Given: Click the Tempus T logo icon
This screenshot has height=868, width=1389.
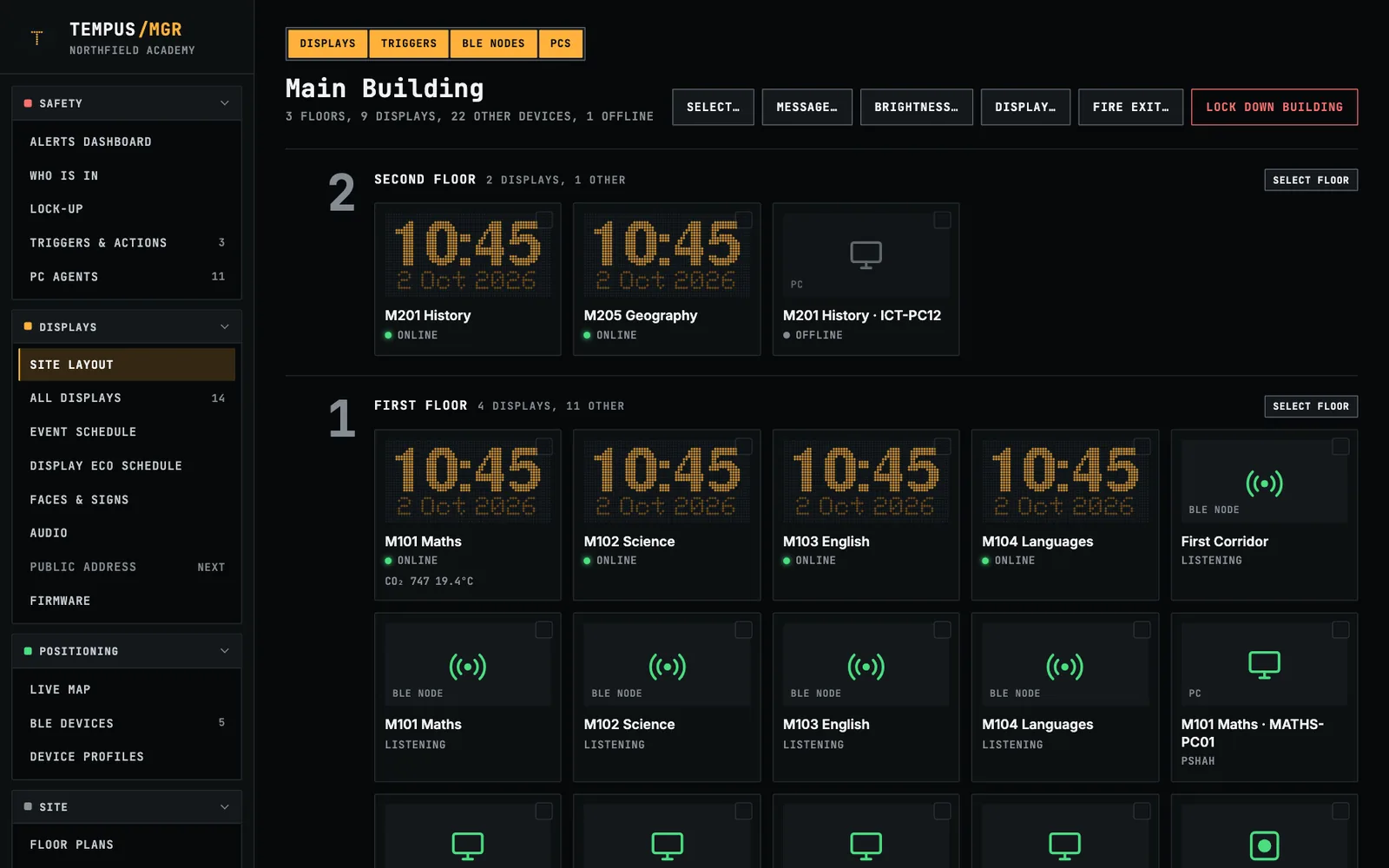Looking at the screenshot, I should pyautogui.click(x=36, y=38).
